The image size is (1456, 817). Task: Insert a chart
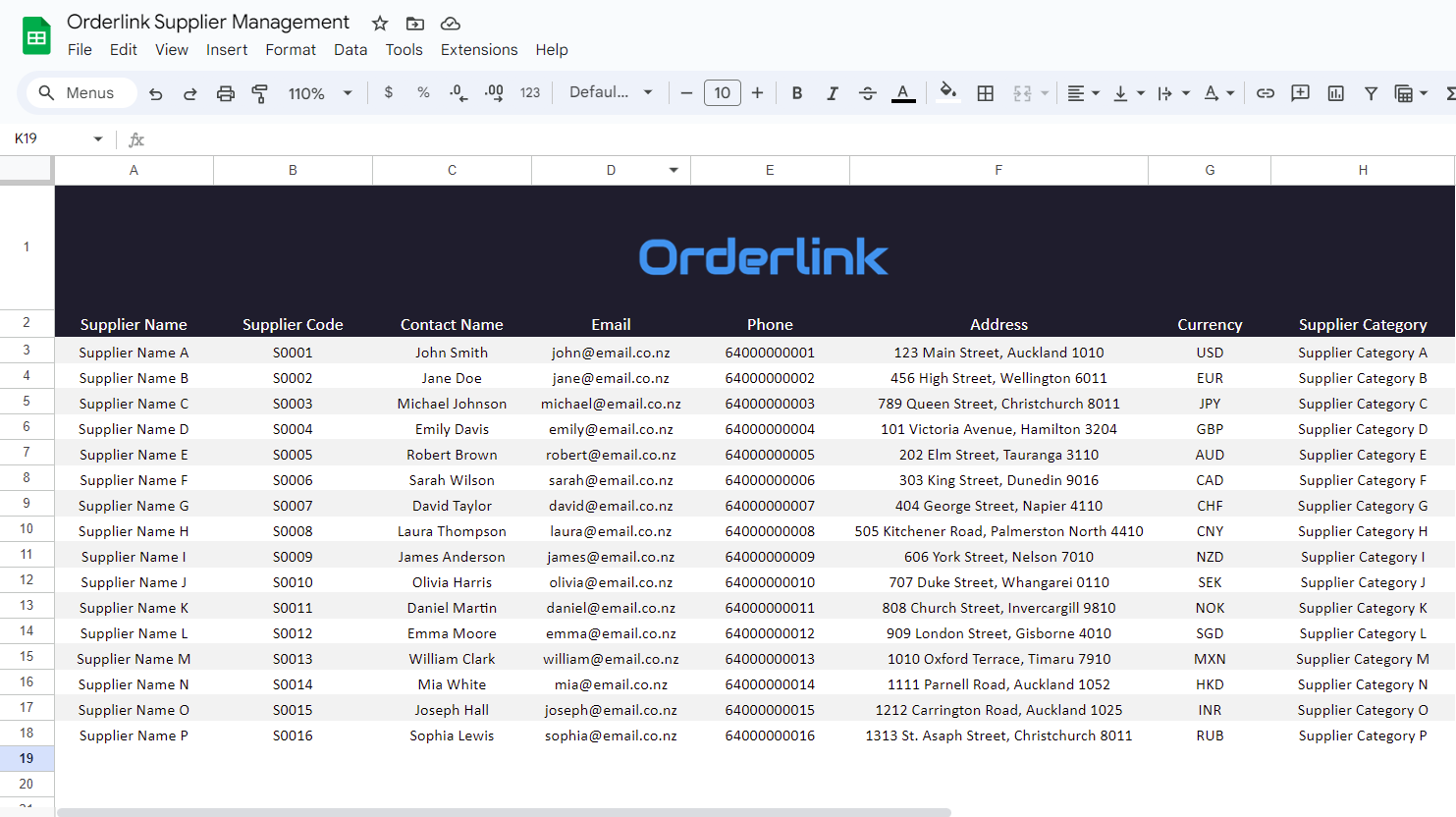1336,92
